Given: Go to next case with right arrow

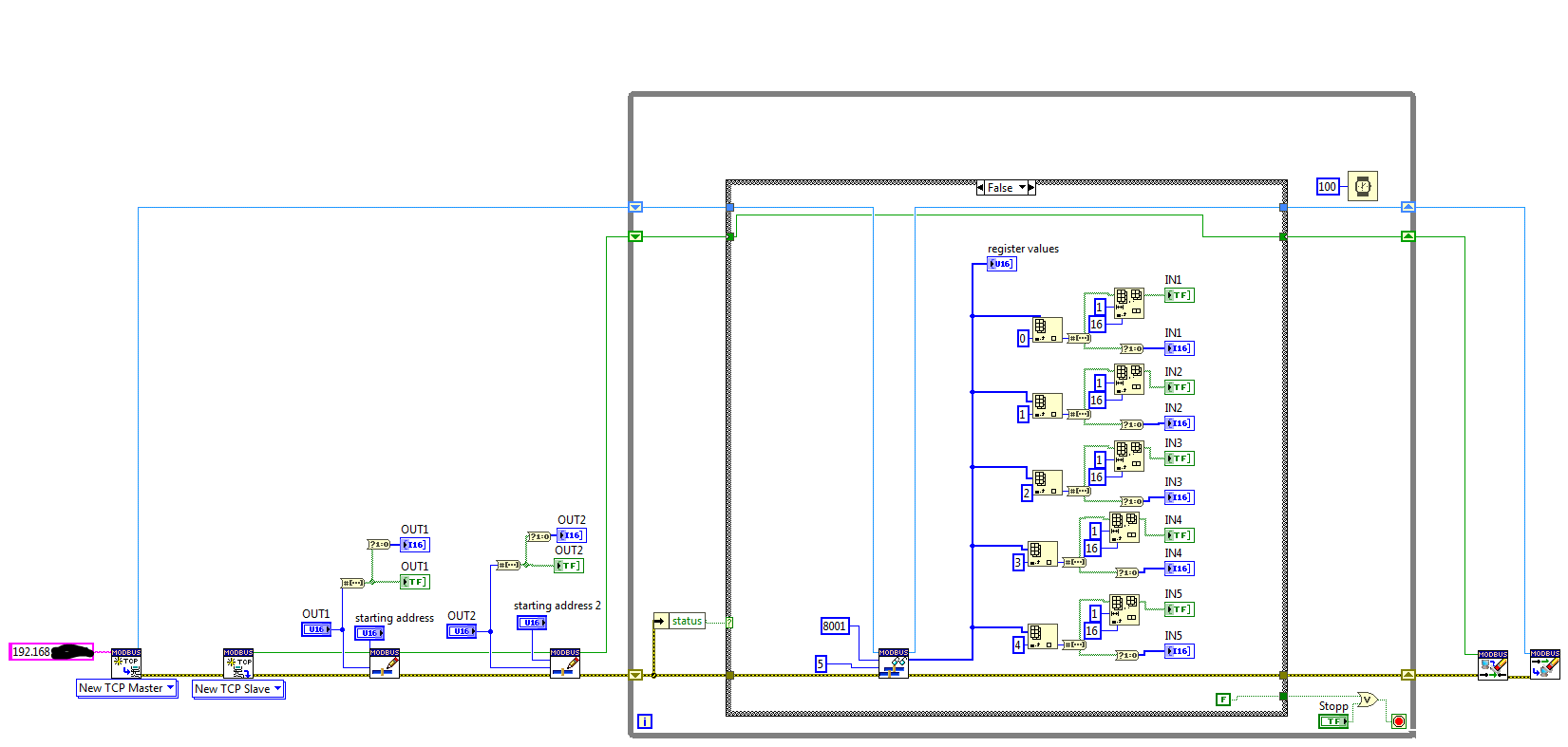Looking at the screenshot, I should click(x=1032, y=188).
